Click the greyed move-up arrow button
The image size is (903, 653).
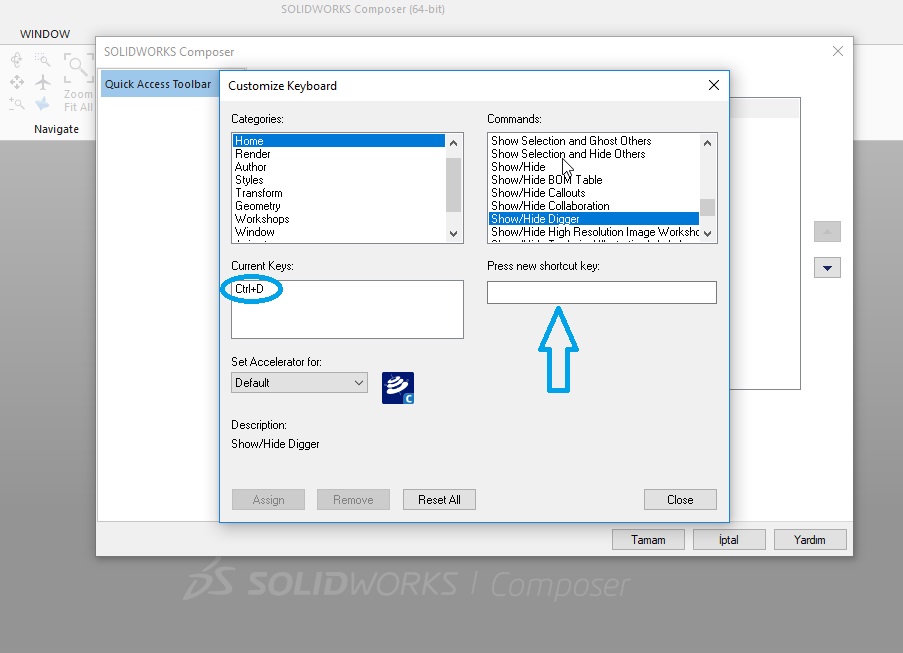tap(827, 232)
